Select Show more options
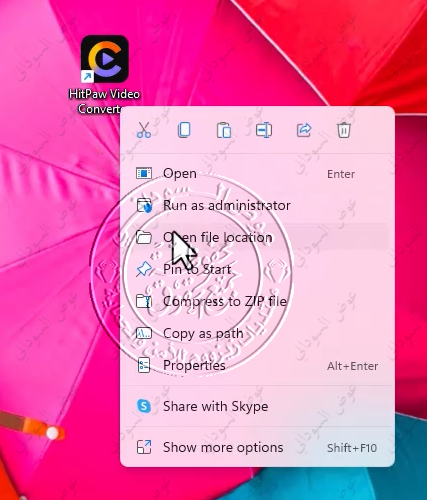 (257, 447)
